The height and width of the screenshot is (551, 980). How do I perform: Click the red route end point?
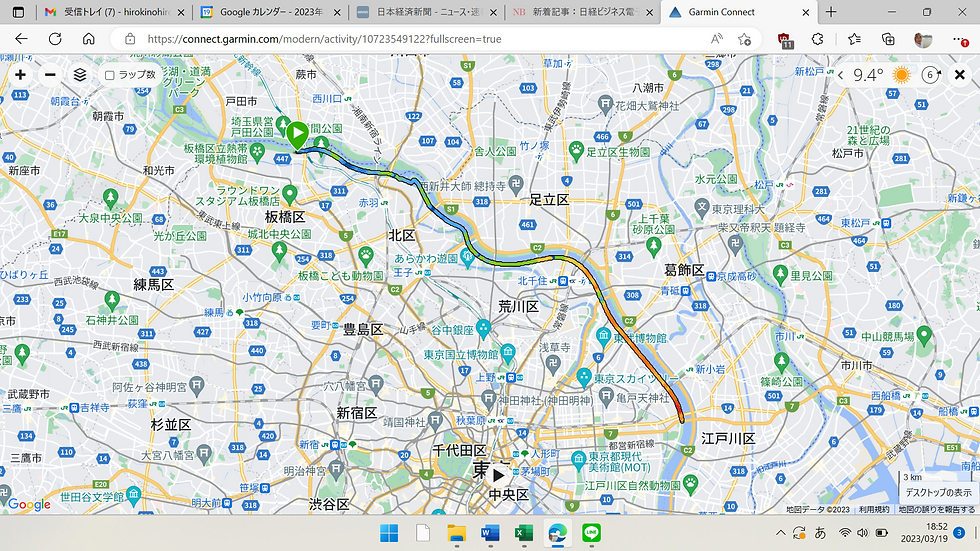point(682,420)
